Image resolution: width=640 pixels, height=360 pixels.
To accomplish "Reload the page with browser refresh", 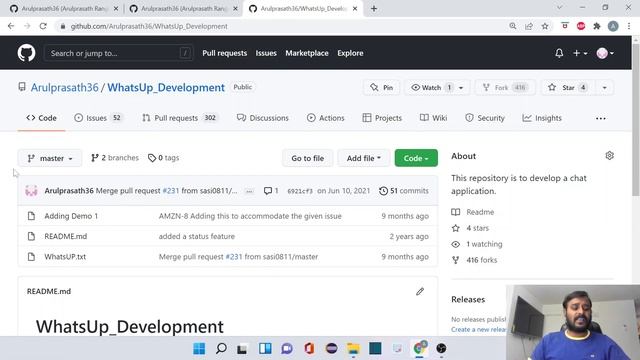I will click(x=43, y=26).
